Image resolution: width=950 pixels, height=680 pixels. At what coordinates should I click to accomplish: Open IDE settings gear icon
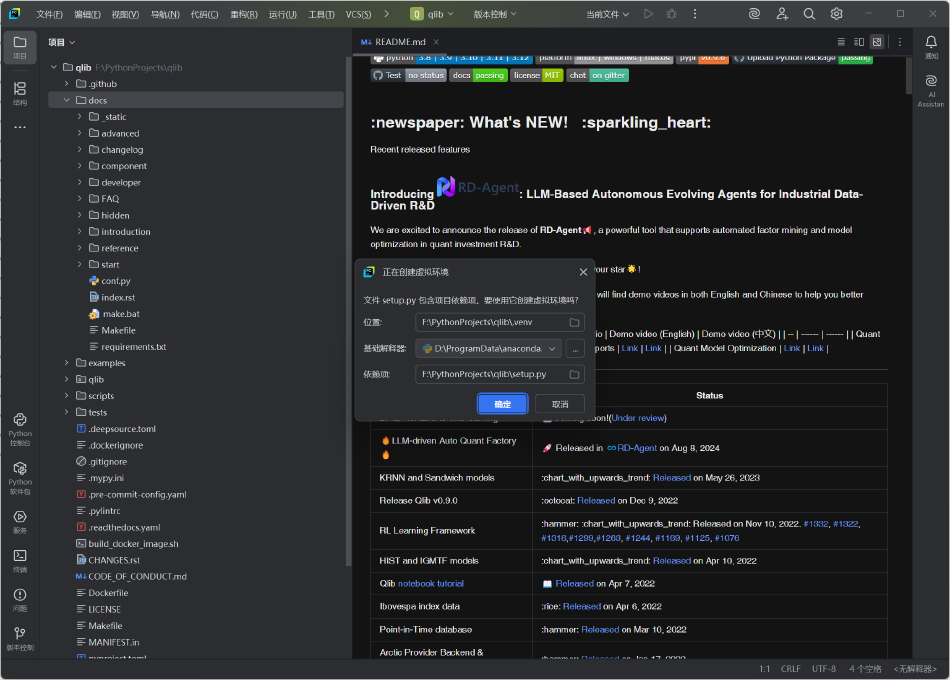(x=837, y=13)
